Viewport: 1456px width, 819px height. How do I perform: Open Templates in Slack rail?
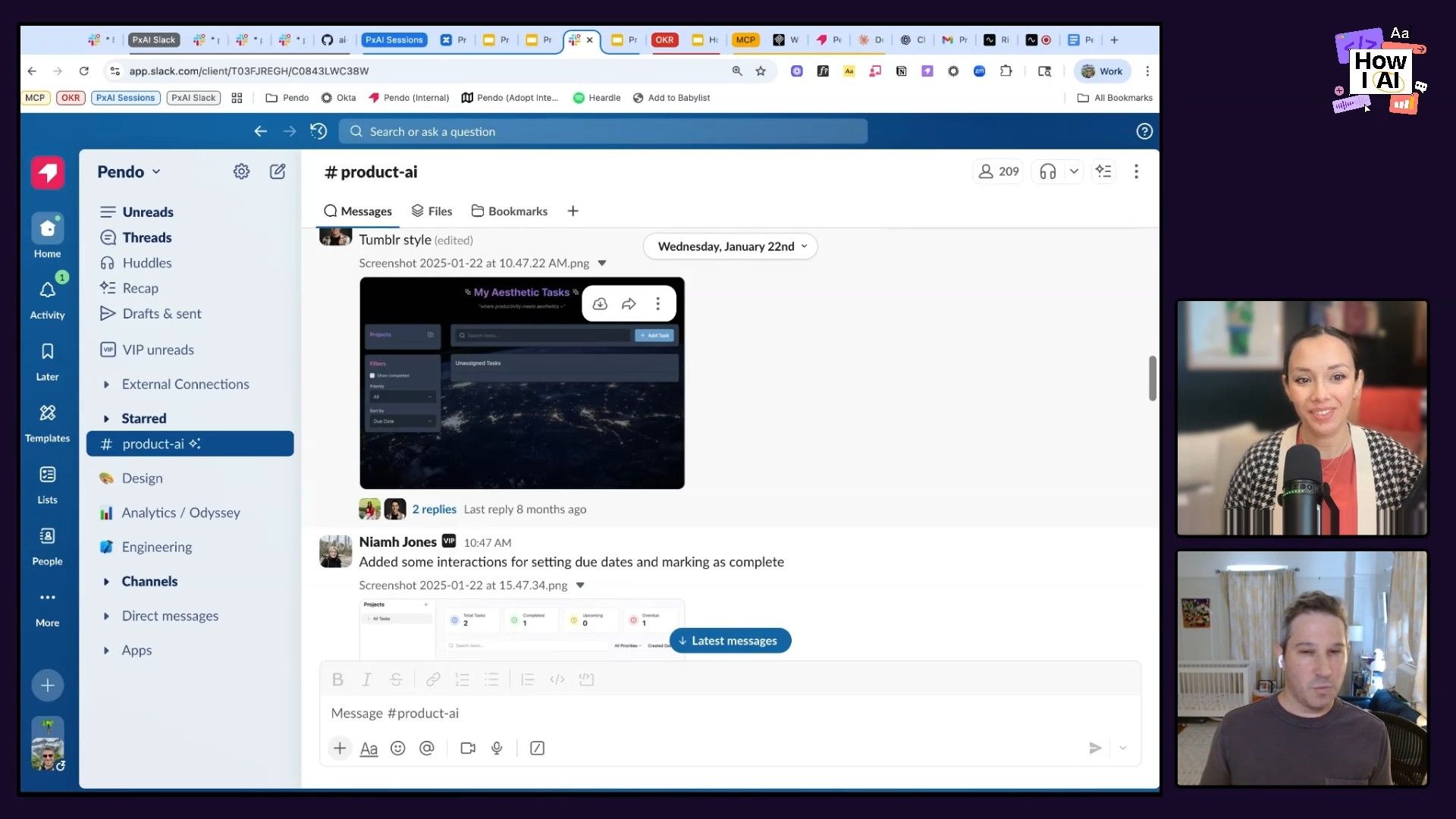tap(47, 422)
